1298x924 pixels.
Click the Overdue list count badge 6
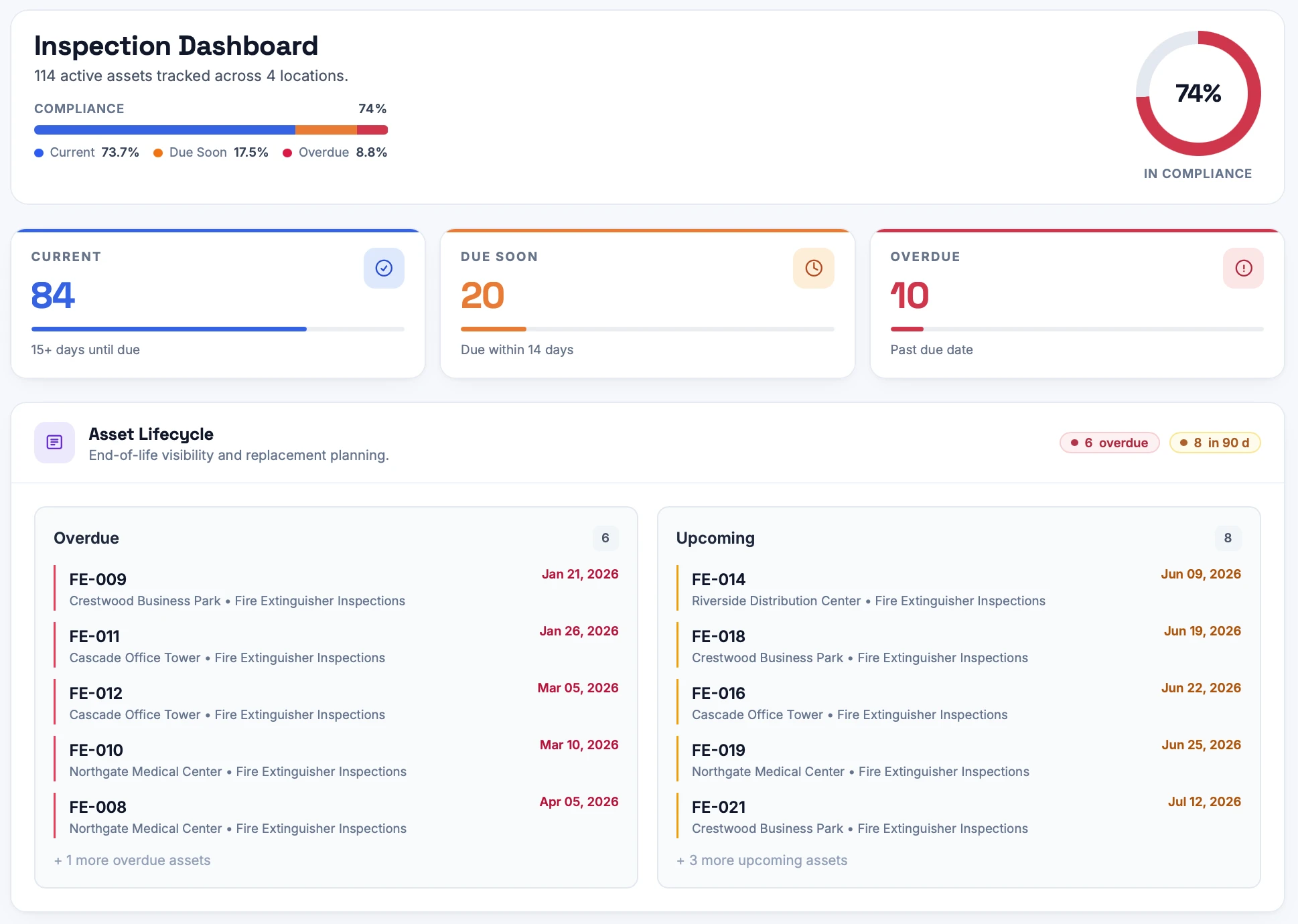pos(605,538)
